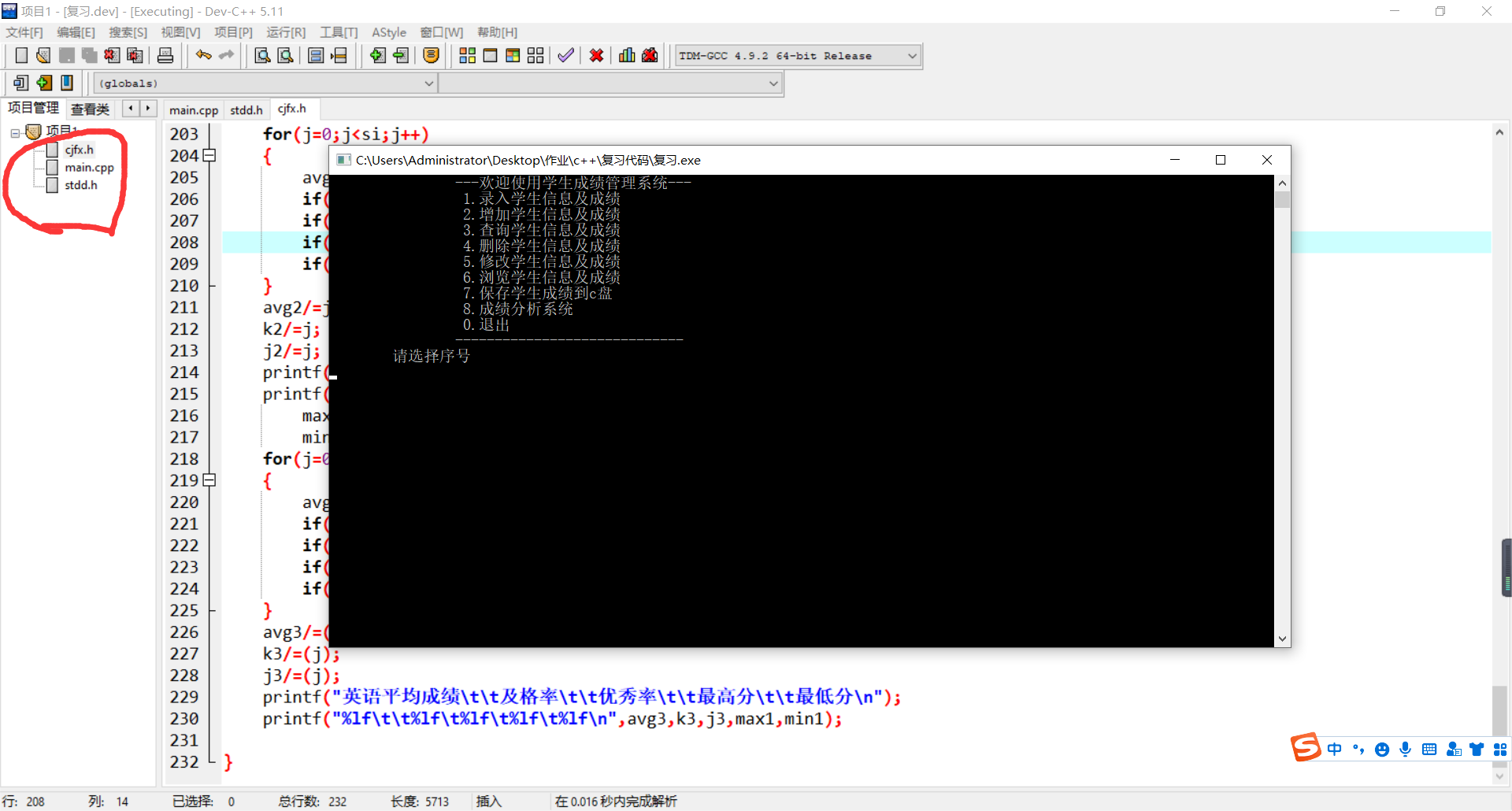Click the New file toolbar icon
The image size is (1512, 811).
pos(21,55)
